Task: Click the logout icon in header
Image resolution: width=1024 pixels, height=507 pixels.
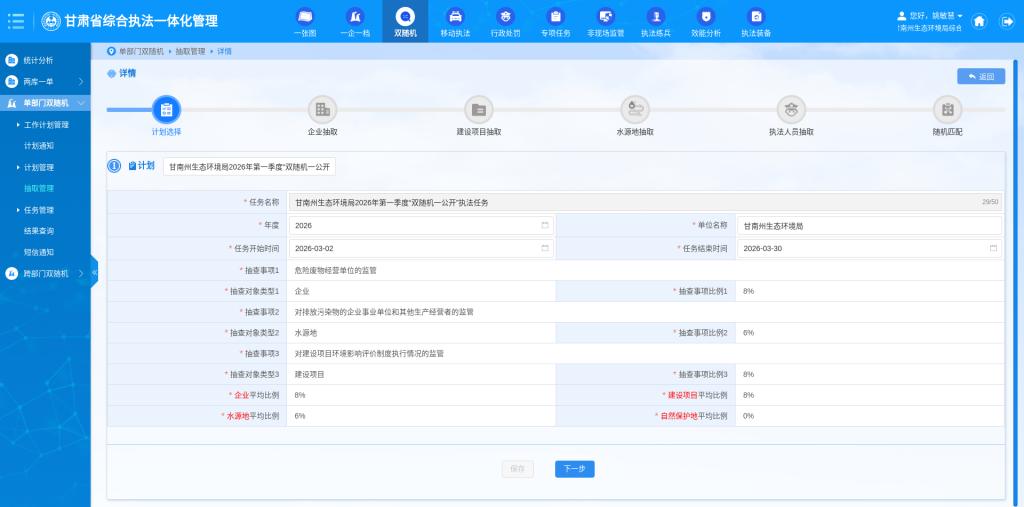Action: (1006, 21)
